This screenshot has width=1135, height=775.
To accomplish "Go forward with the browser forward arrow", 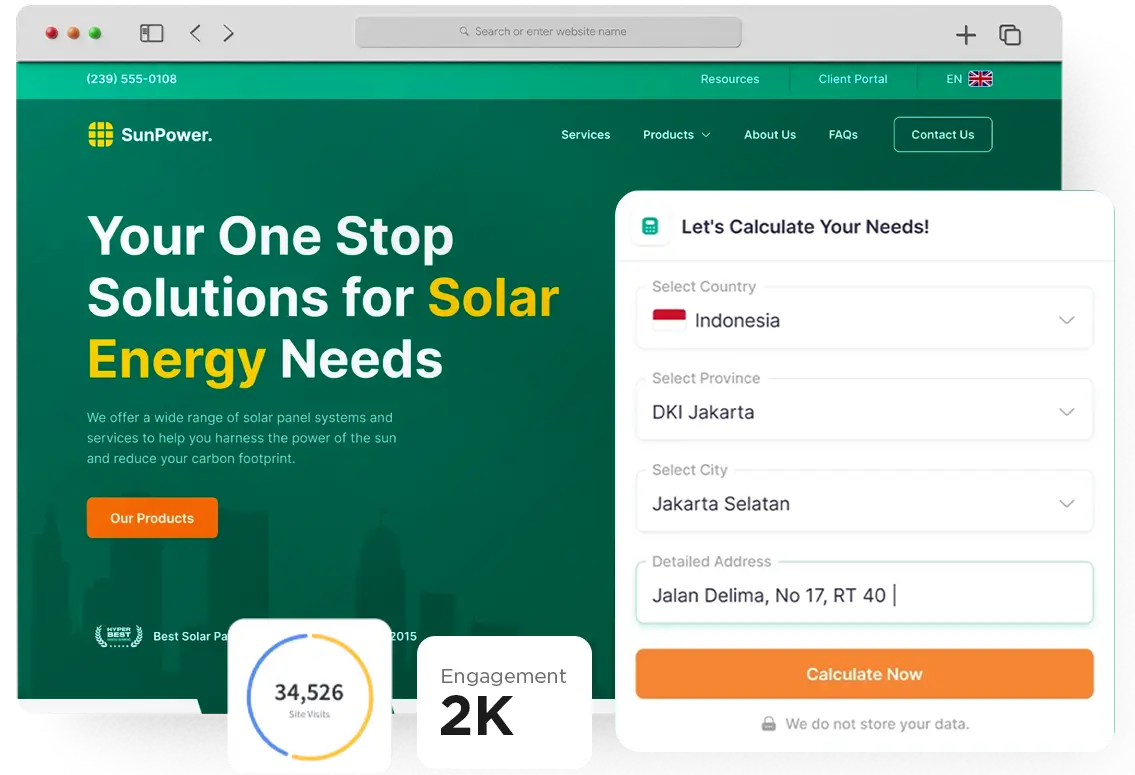I will point(228,33).
